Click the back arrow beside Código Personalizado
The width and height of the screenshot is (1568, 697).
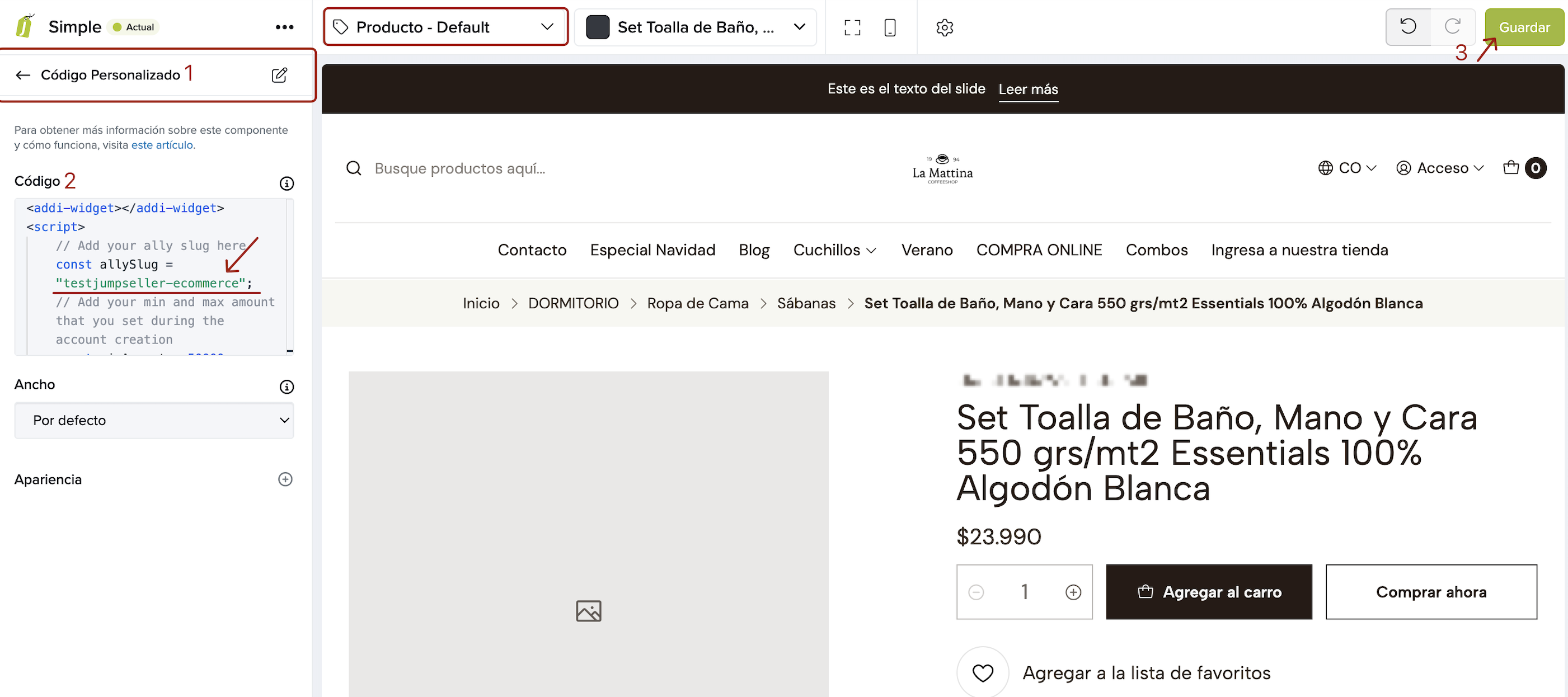23,75
